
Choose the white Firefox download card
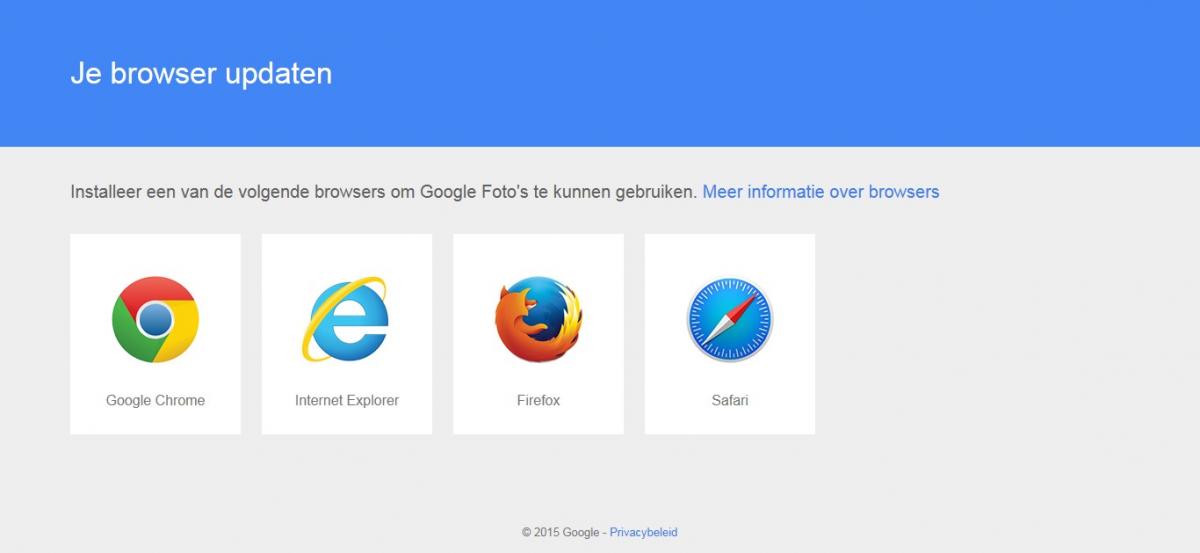[538, 334]
